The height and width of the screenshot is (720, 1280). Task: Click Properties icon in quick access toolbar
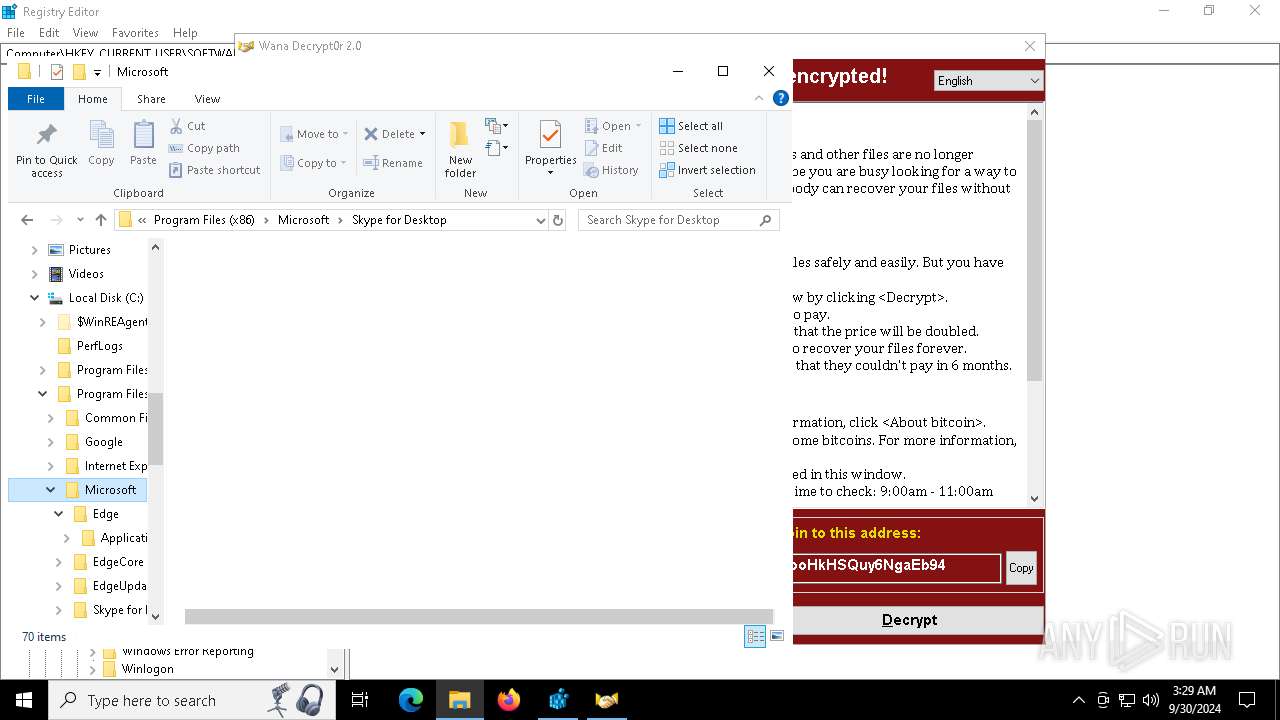pos(57,72)
